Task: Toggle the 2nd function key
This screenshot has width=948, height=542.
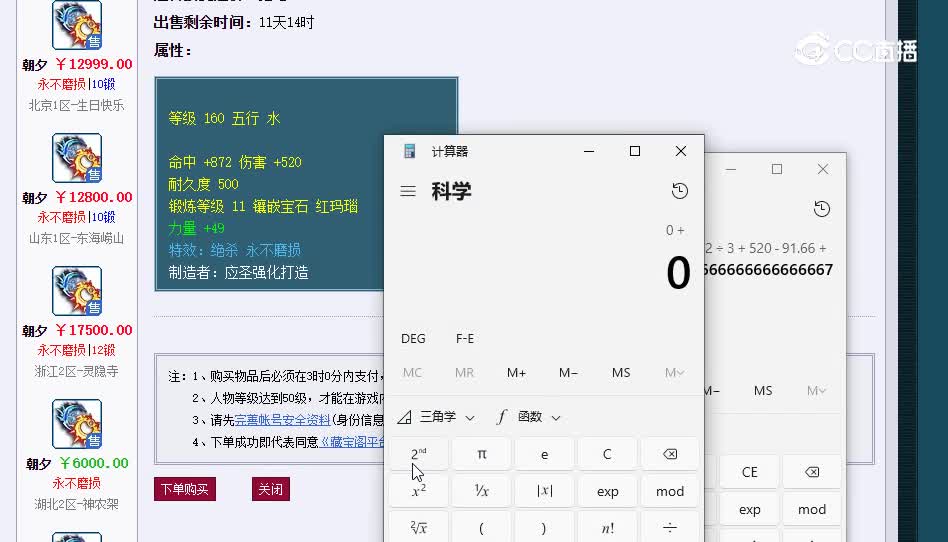Action: coord(419,454)
